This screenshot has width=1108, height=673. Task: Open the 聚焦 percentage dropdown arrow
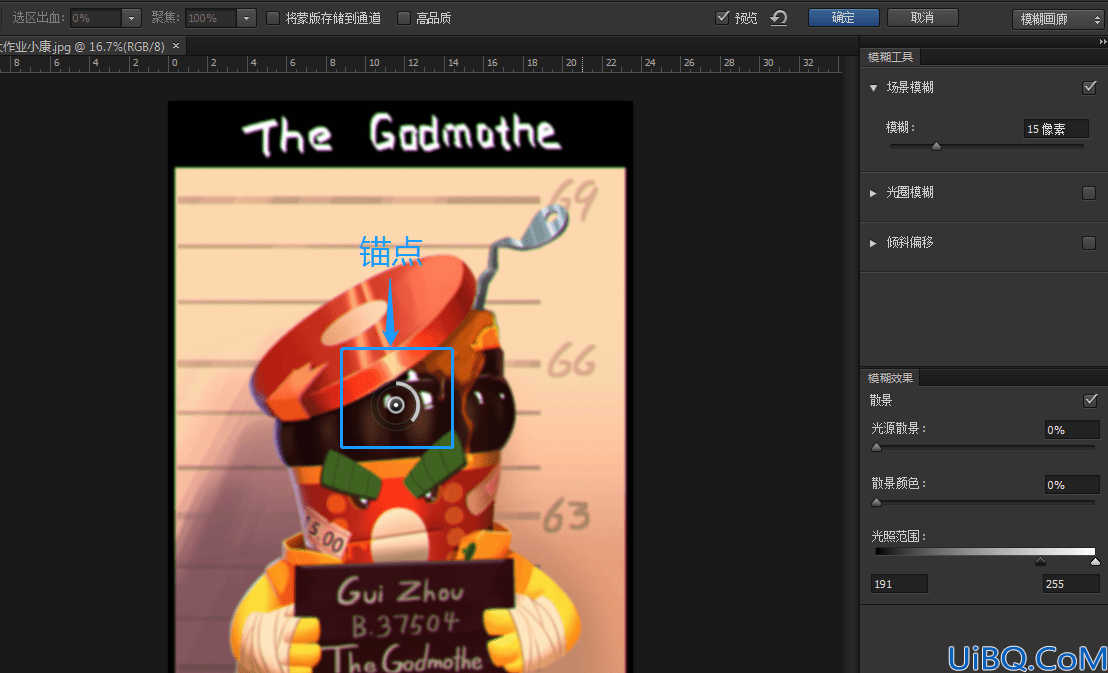tap(246, 18)
